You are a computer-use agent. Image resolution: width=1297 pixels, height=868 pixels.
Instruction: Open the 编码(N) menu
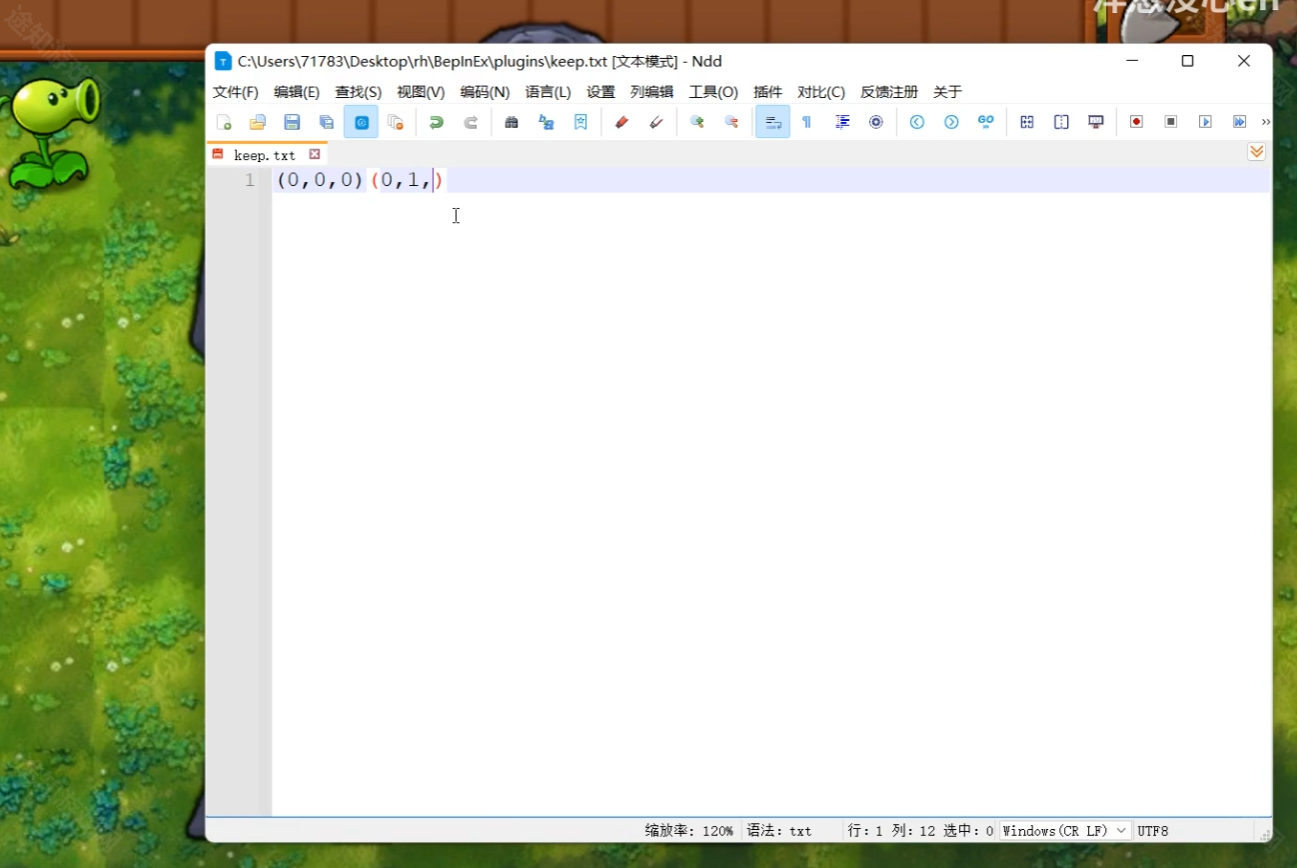pos(485,92)
